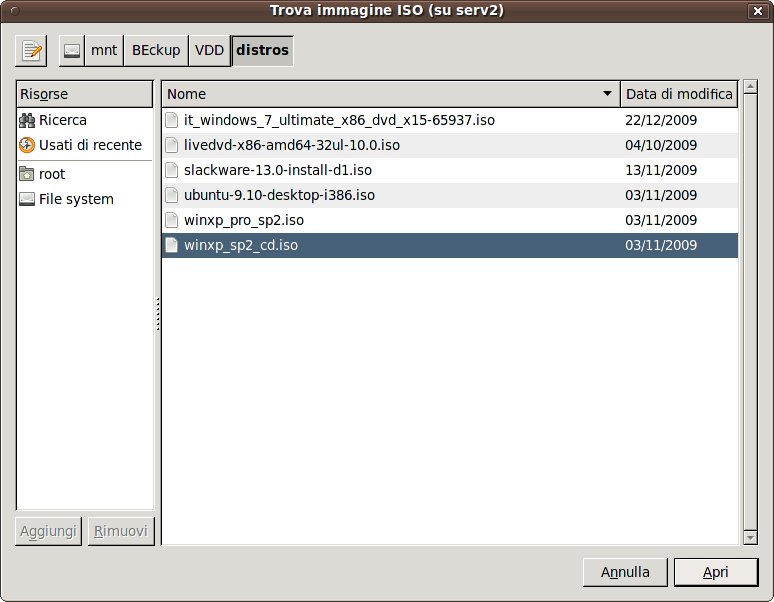Cancel with the Annulla button
774x602 pixels.
tap(625, 572)
